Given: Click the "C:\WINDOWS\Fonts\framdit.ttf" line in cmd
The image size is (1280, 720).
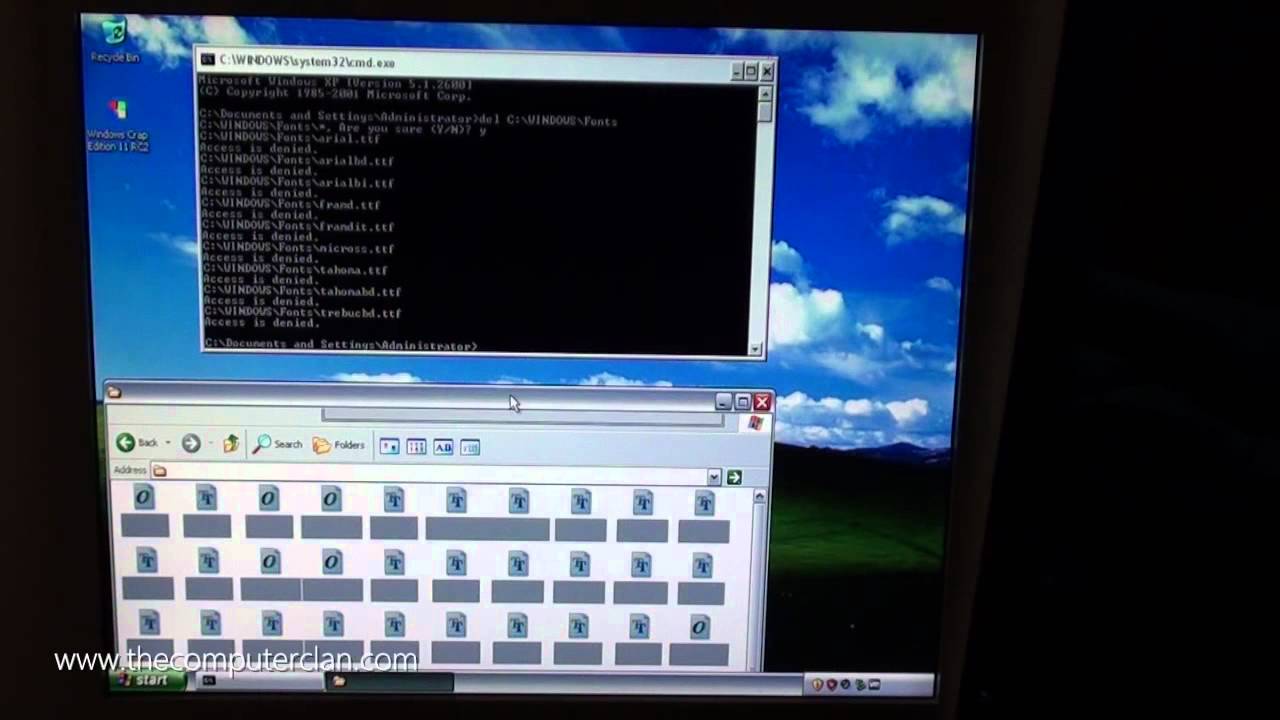Looking at the screenshot, I should [x=298, y=227].
